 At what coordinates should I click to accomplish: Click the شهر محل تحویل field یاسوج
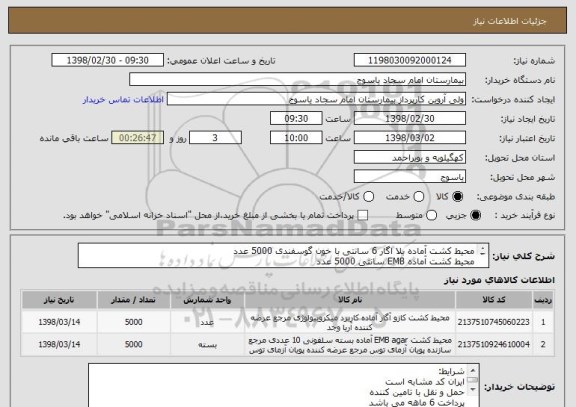click(410, 177)
